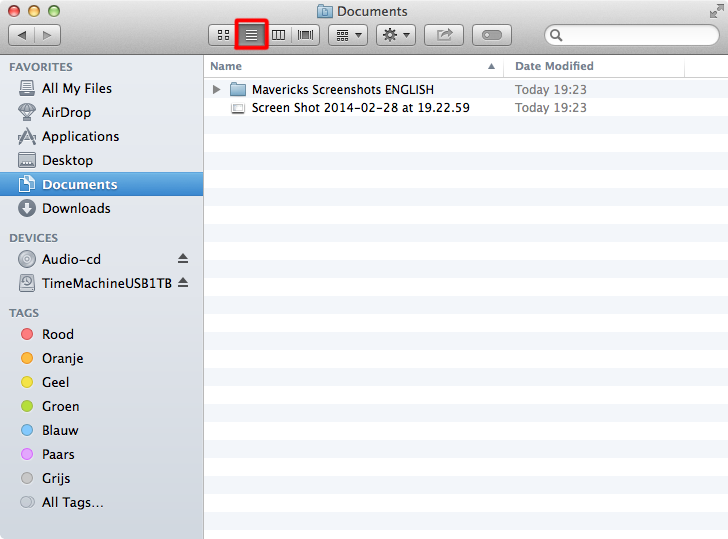
Task: Click the FAVORITES section heading
Action: click(41, 67)
